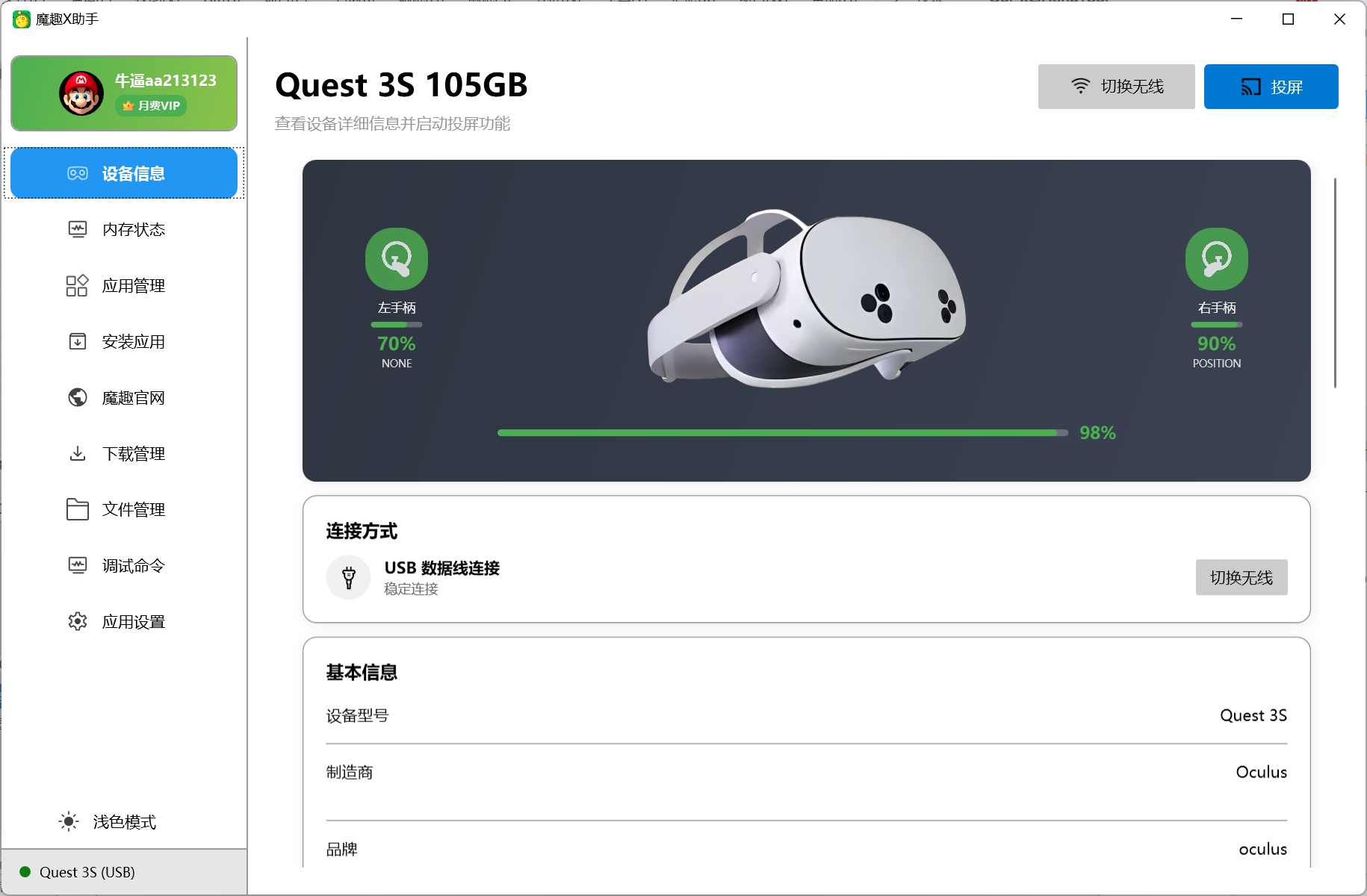This screenshot has height=896, width=1367.
Task: Open 应用设置 application settings
Action: (123, 621)
